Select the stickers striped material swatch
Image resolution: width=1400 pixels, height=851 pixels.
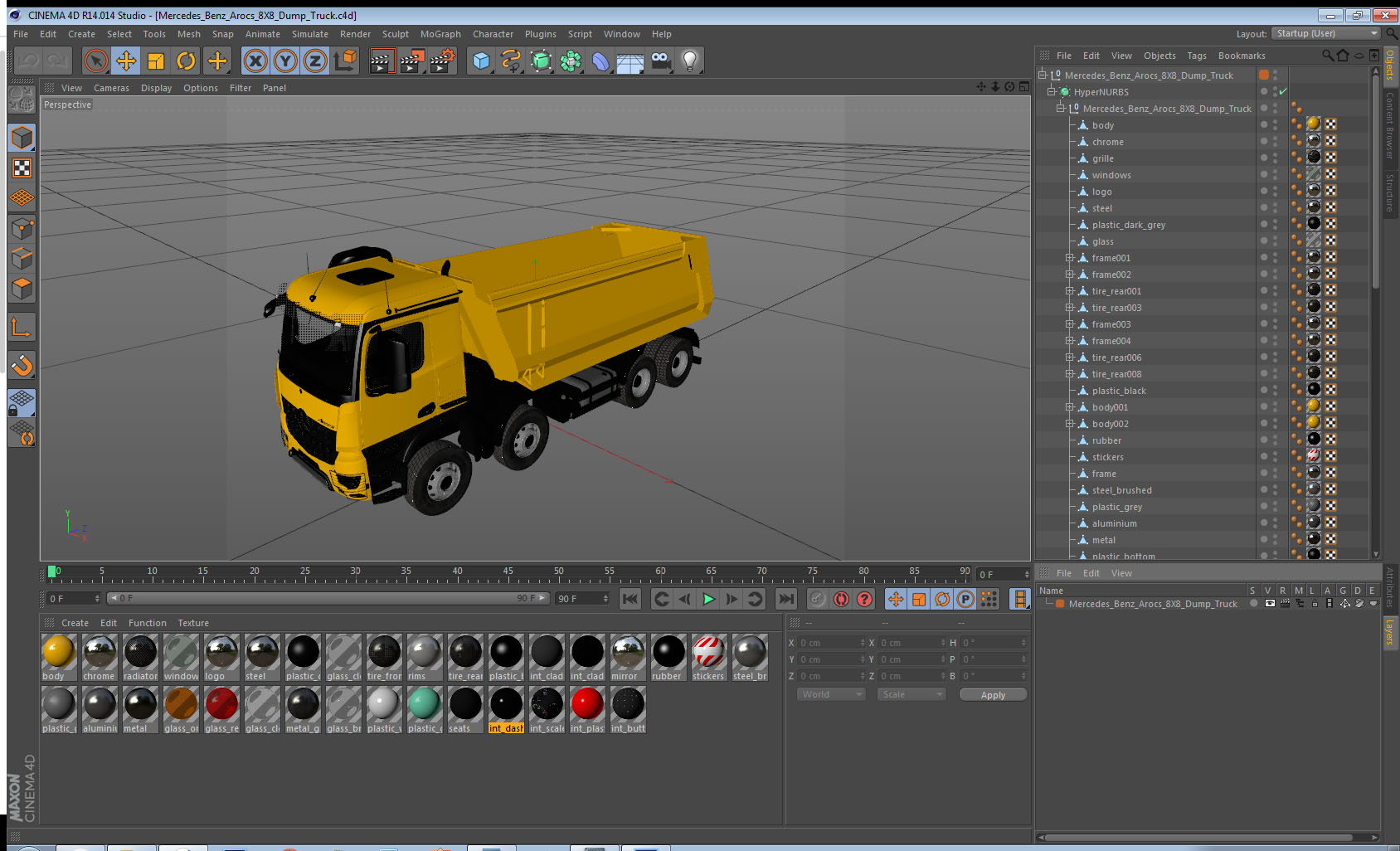pos(709,652)
